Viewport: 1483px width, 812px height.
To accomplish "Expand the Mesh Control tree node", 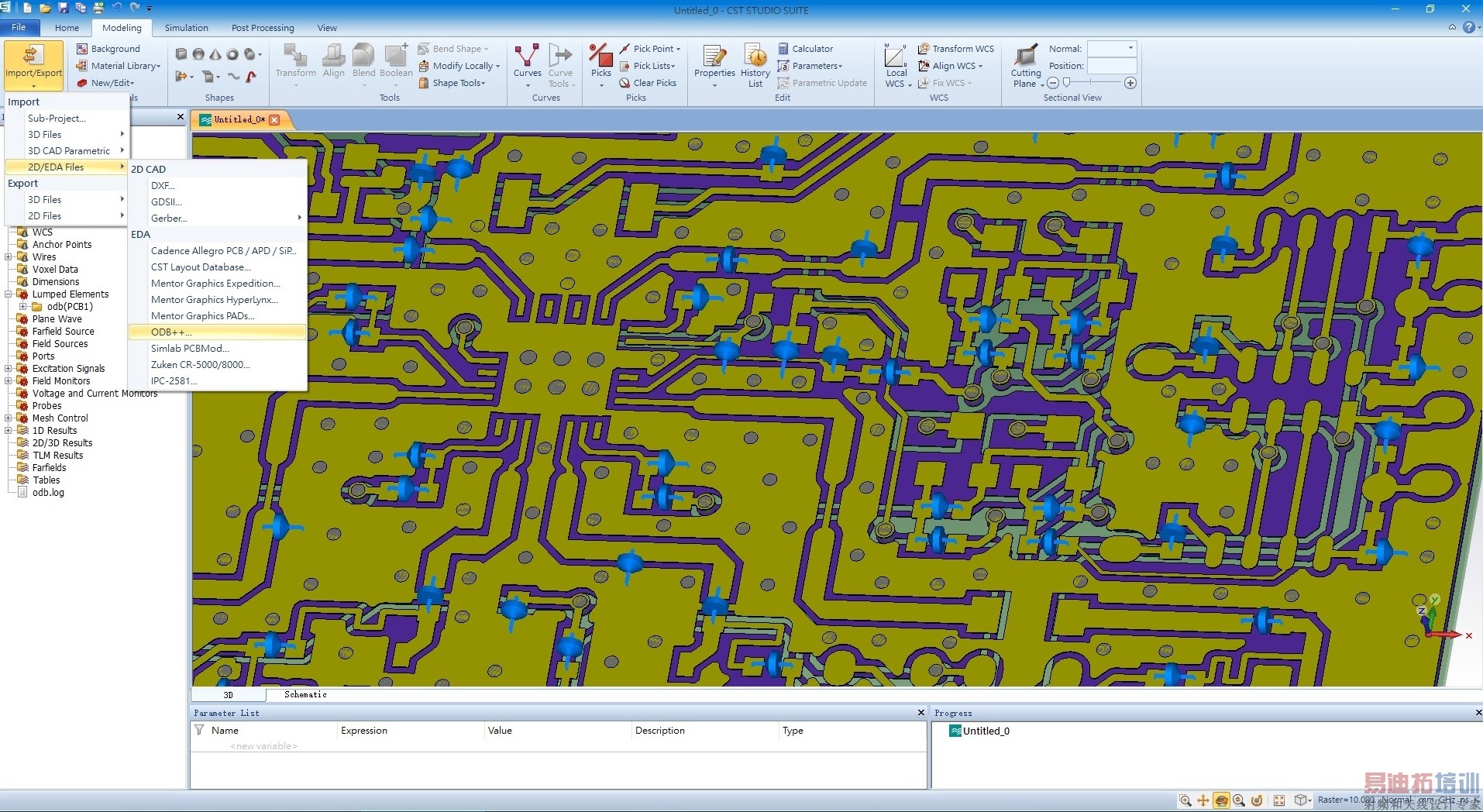I will pos(9,418).
